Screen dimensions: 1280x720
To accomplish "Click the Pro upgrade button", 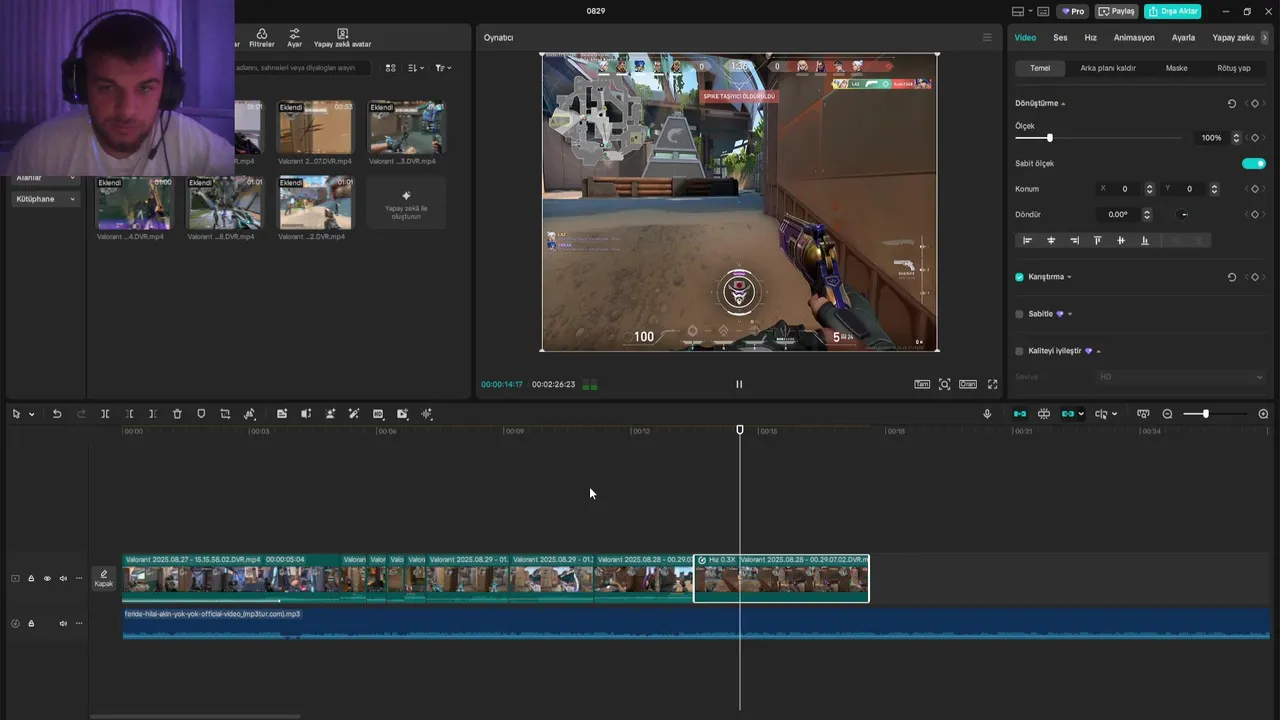I will [1074, 11].
